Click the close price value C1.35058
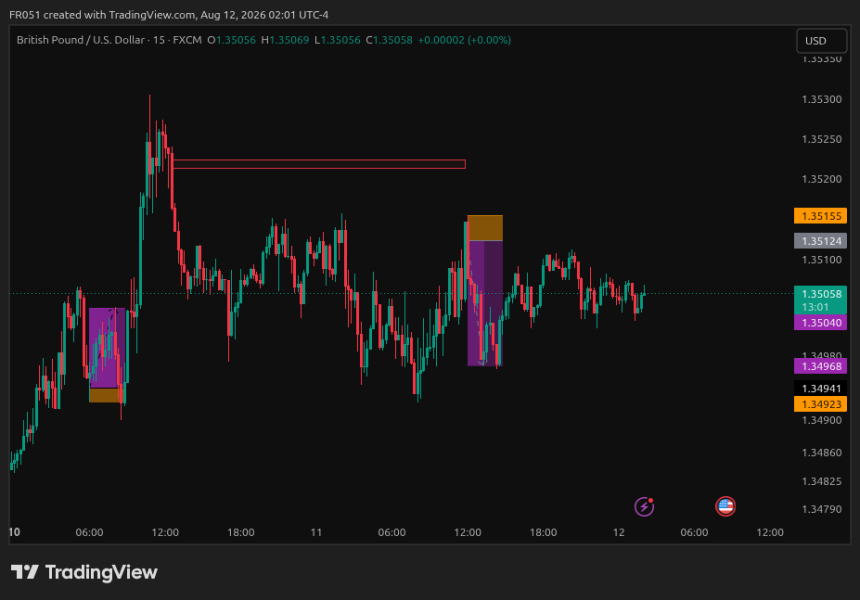This screenshot has width=860, height=600. [x=389, y=40]
